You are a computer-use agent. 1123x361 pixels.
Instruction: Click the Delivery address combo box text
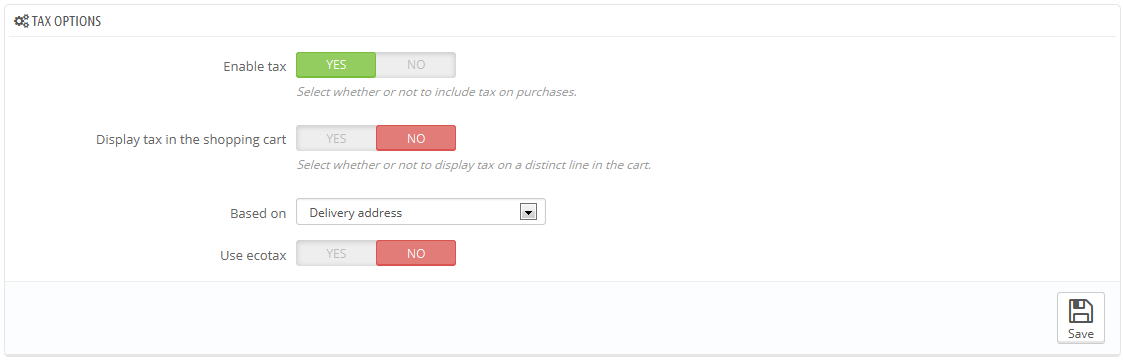[x=355, y=213]
